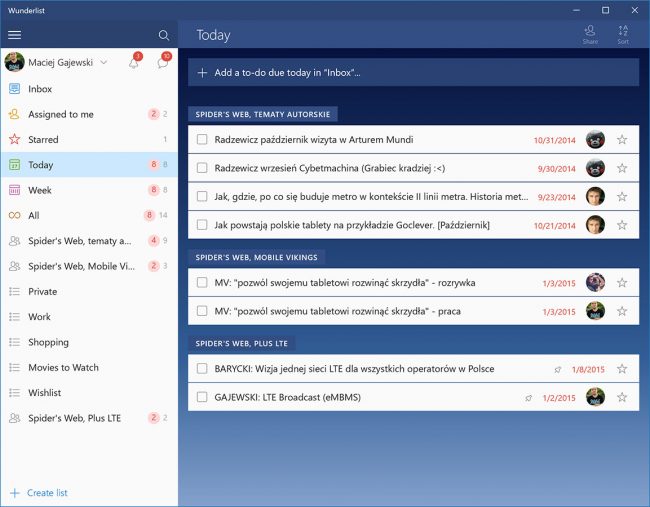This screenshot has height=507, width=650.
Task: Check off Jak, gdzie, po co metro task
Action: point(202,196)
